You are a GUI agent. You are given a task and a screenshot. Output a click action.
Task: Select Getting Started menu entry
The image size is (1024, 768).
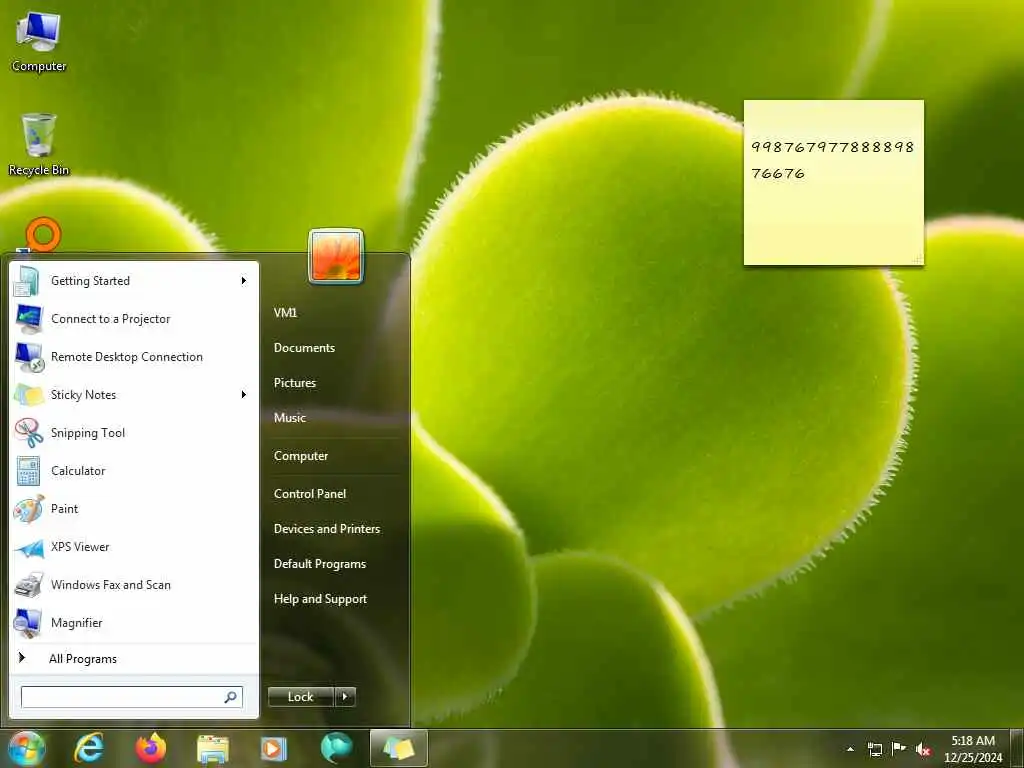(x=135, y=281)
